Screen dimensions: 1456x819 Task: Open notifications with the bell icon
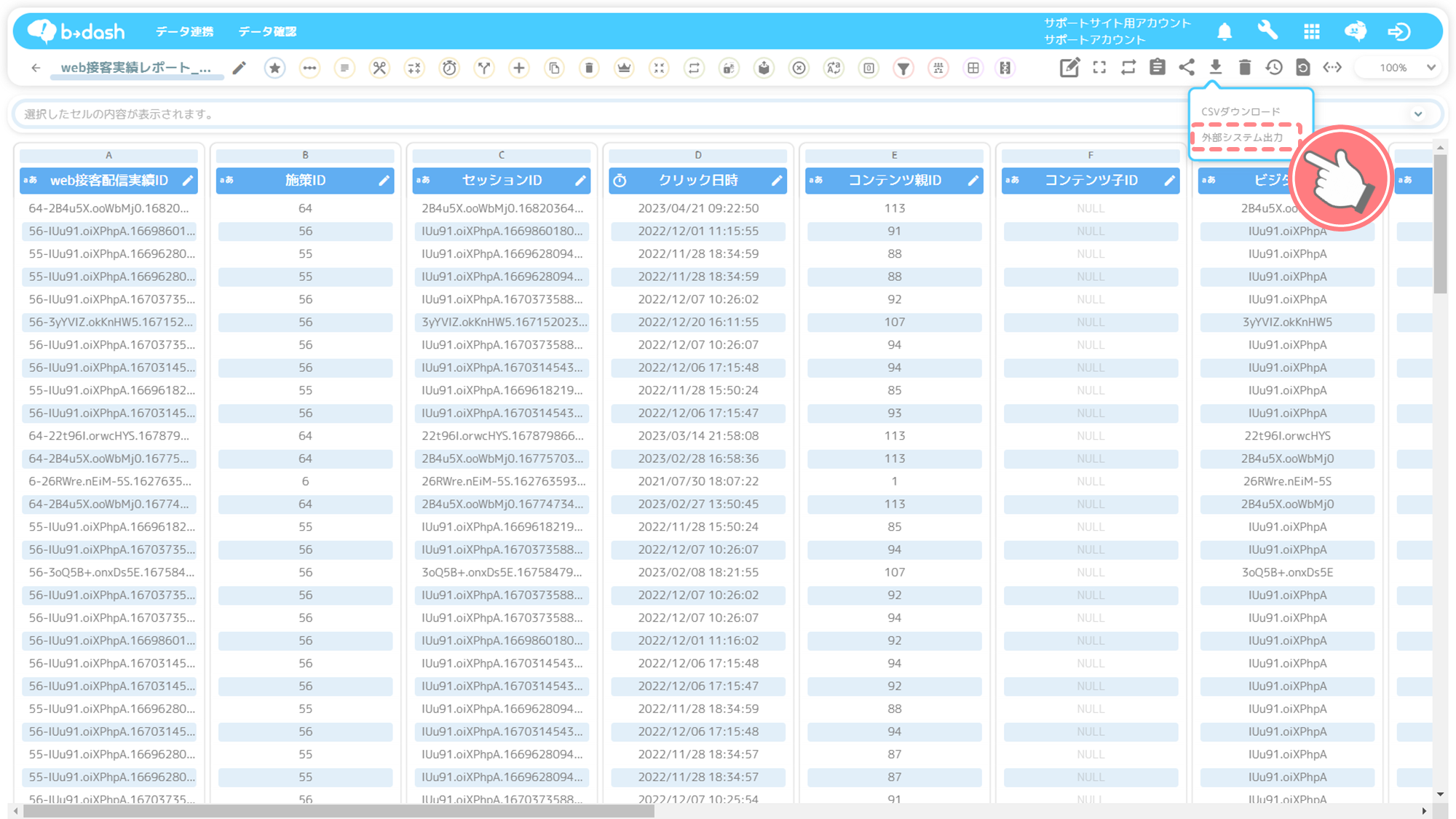[x=1224, y=31]
